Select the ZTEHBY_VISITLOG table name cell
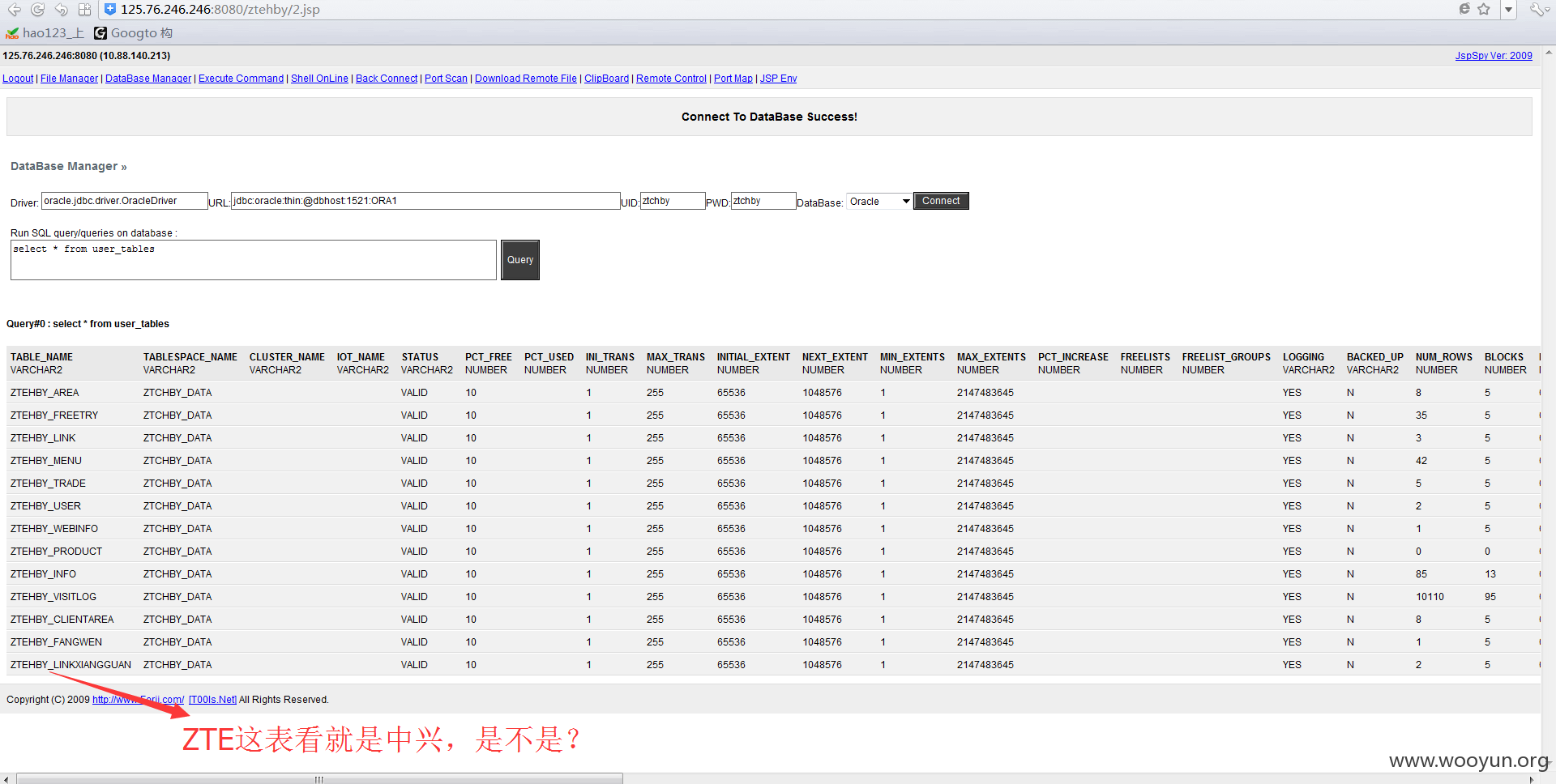Viewport: 1556px width, 784px height. click(x=53, y=597)
